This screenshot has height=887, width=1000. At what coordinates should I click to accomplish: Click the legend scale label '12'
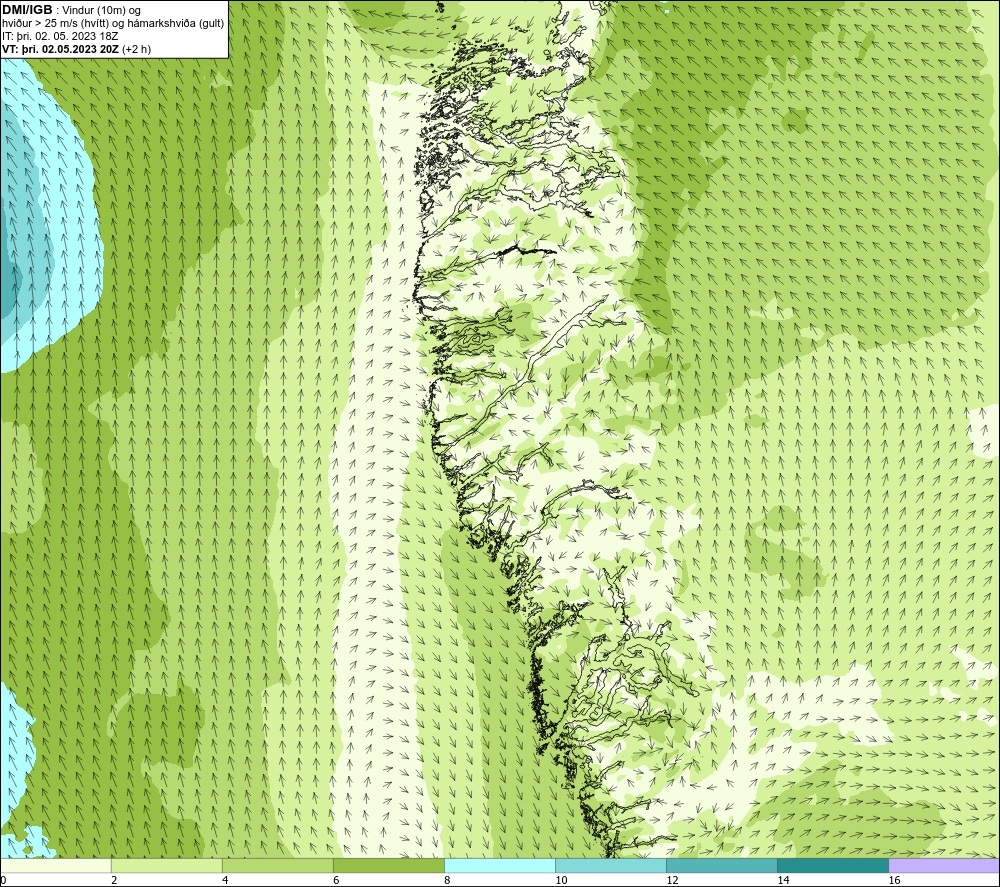coord(672,881)
